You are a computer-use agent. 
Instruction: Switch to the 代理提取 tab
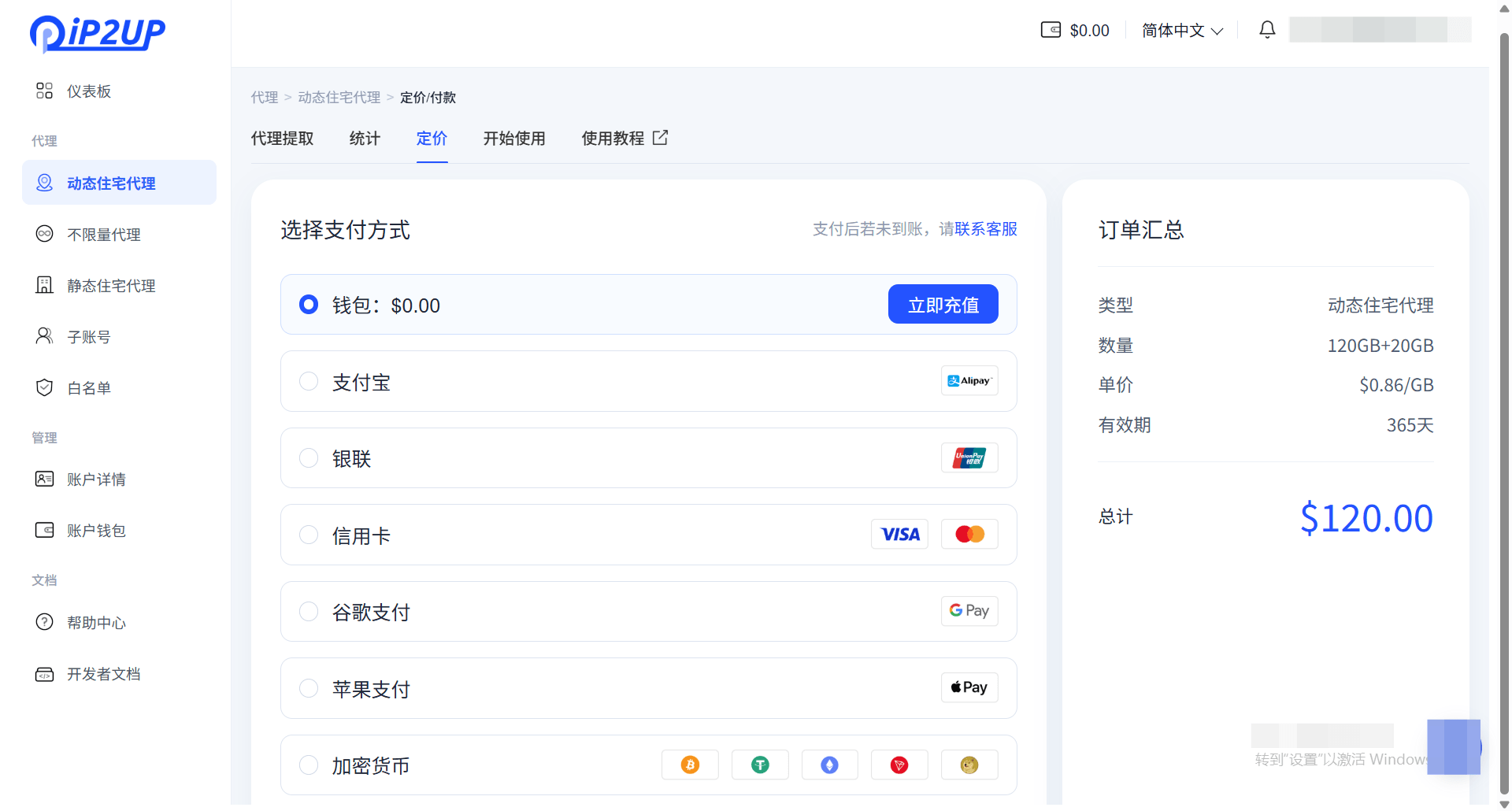tap(282, 139)
